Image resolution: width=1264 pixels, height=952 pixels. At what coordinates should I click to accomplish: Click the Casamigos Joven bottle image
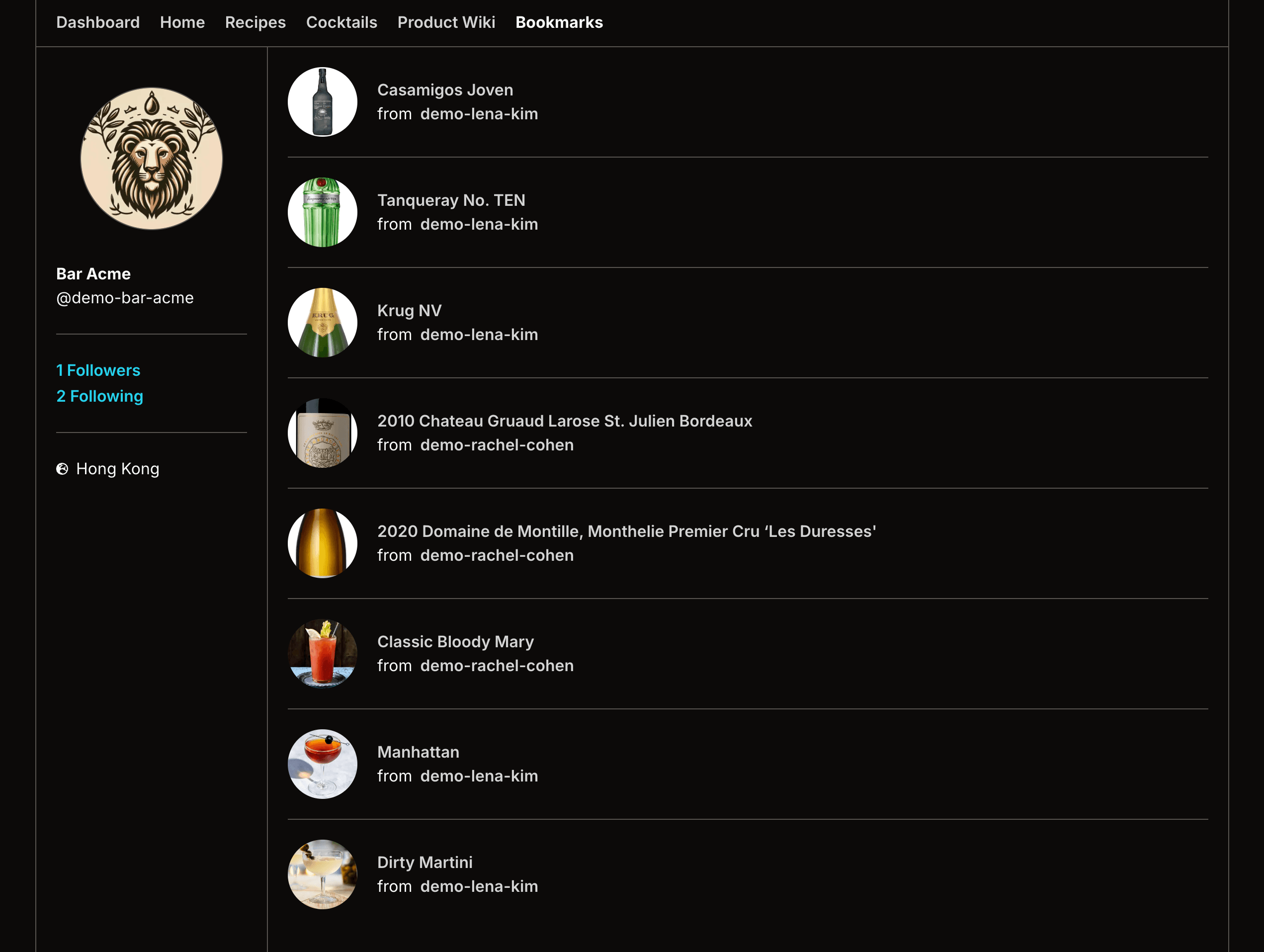pyautogui.click(x=322, y=102)
